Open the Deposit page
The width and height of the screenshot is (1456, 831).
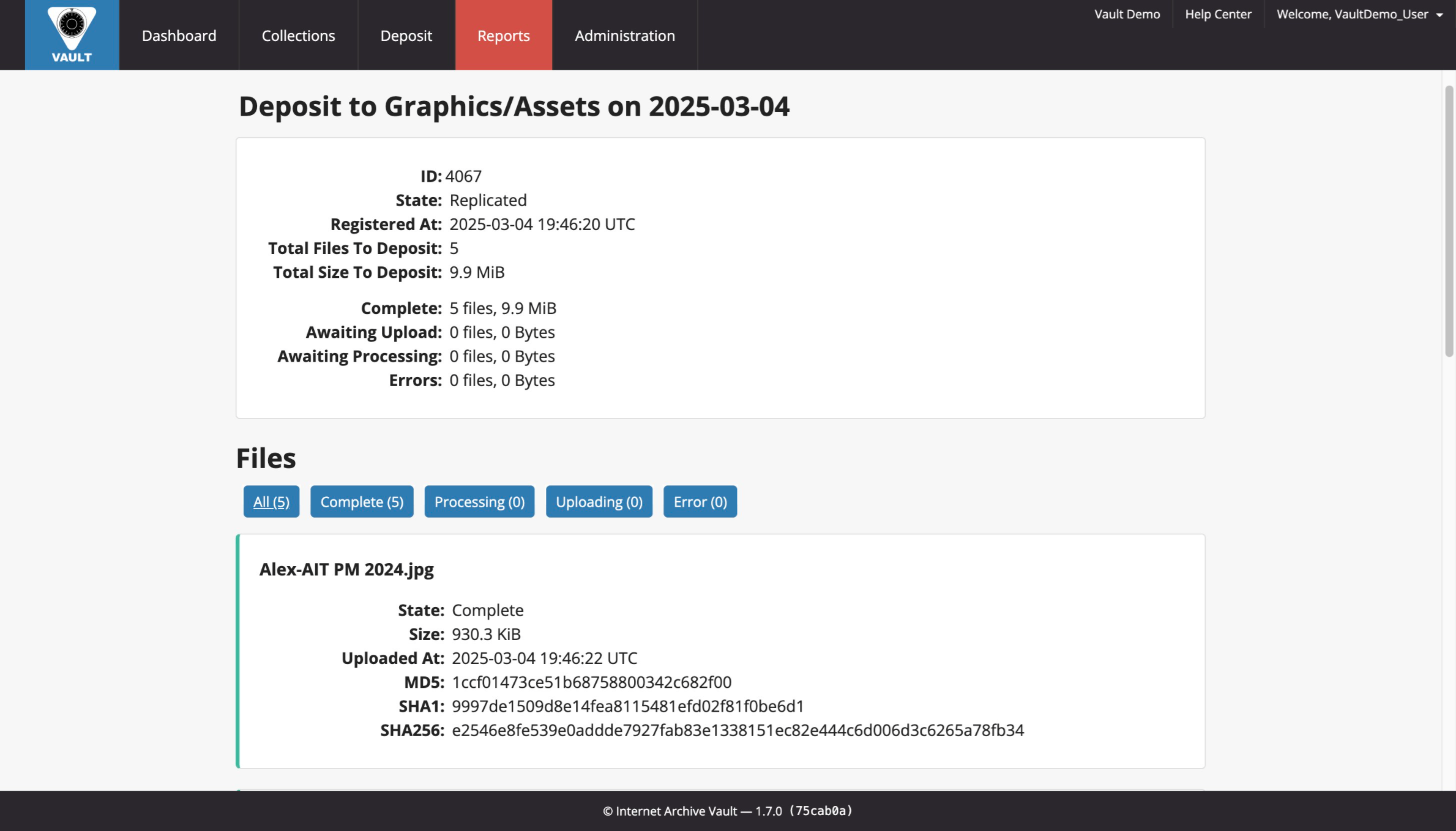tap(406, 35)
